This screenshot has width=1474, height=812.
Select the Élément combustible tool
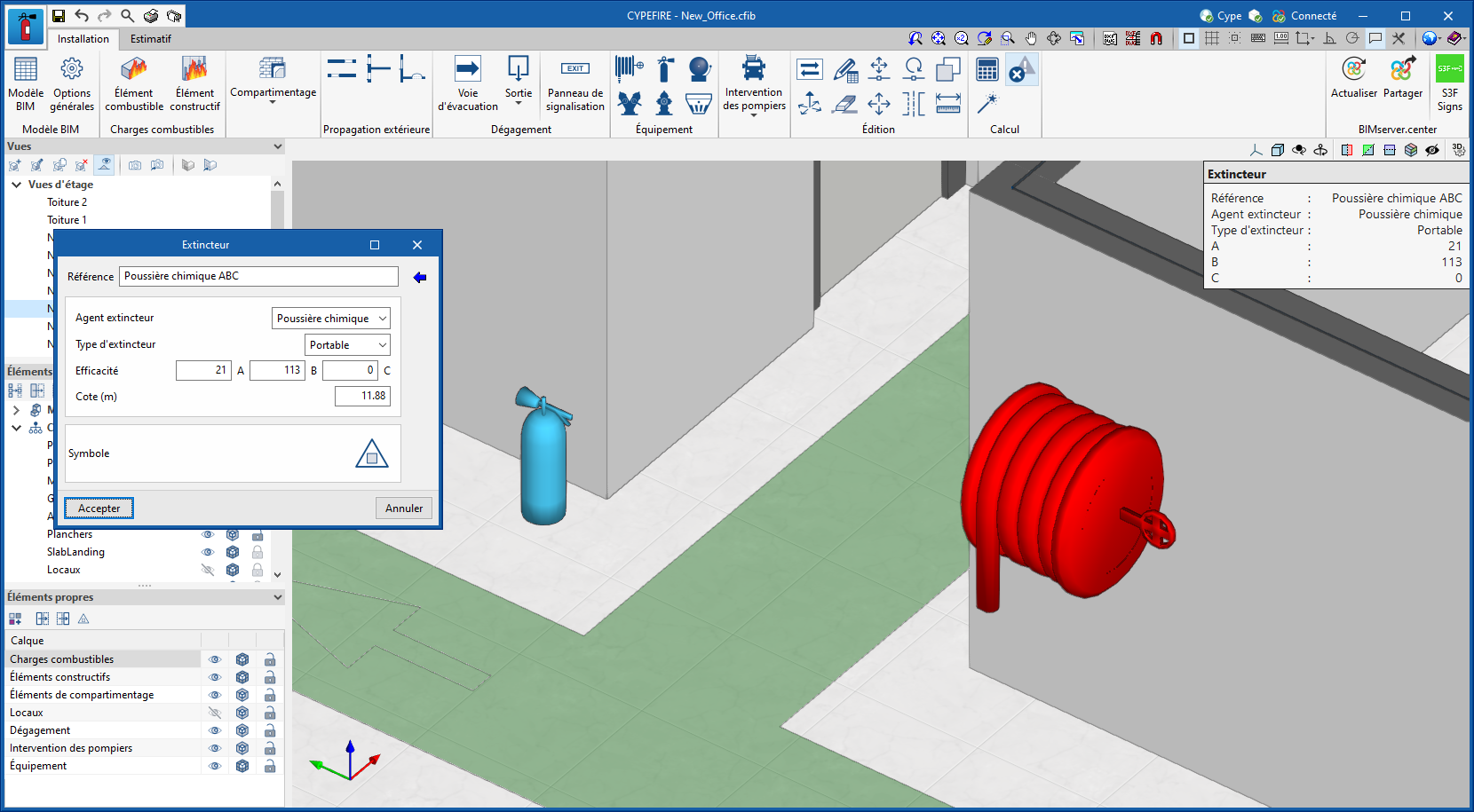pos(134,83)
